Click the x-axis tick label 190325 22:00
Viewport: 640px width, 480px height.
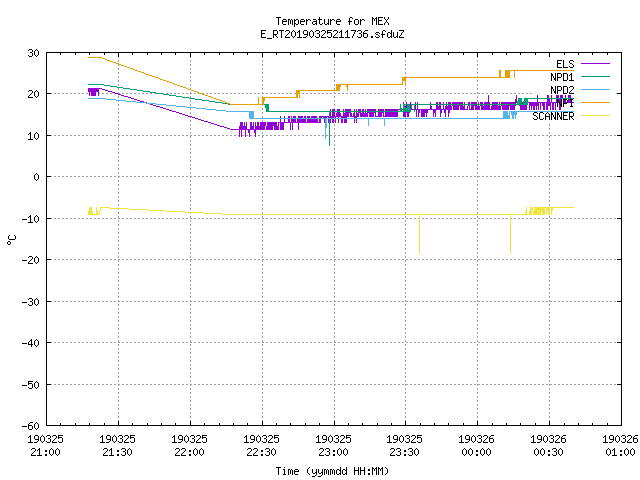tap(189, 446)
